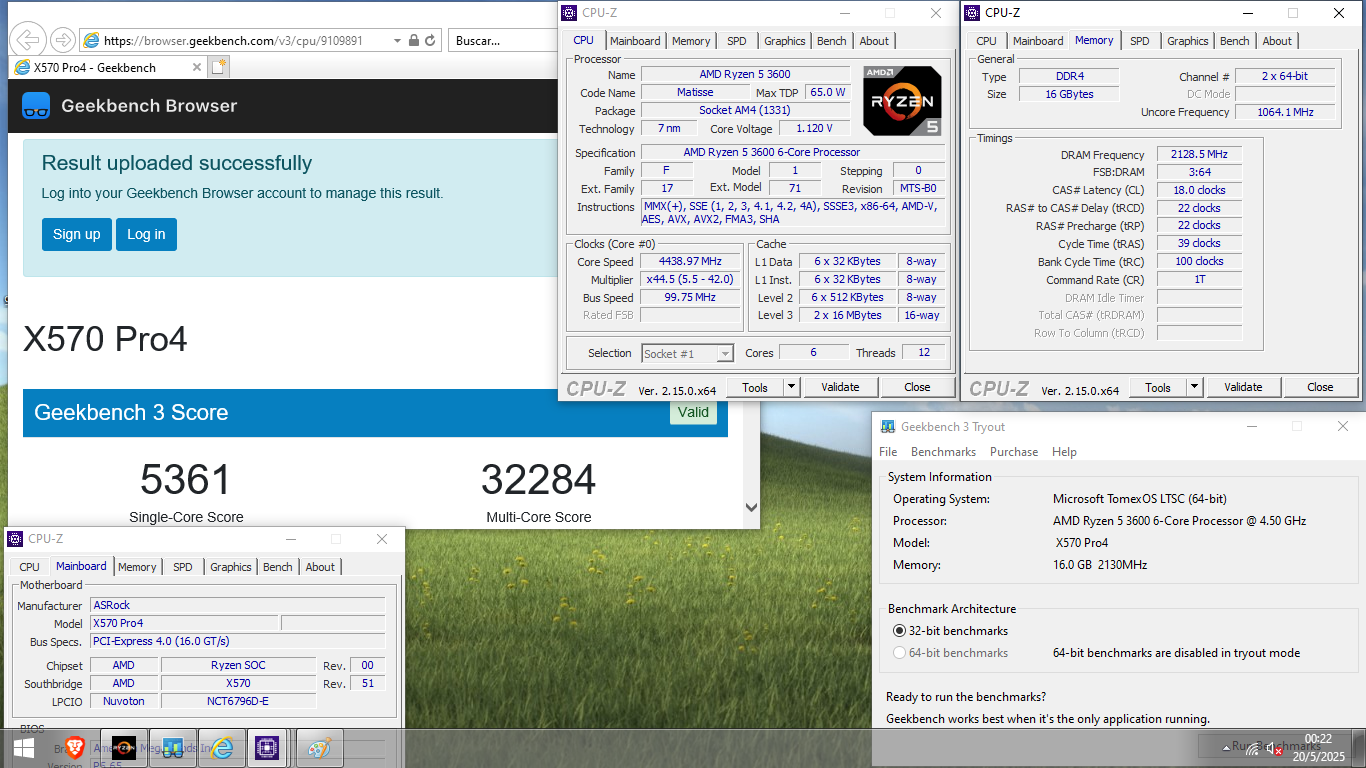Open About tab in the Ryzen CPU-Z window
1366x768 pixels.
point(874,41)
